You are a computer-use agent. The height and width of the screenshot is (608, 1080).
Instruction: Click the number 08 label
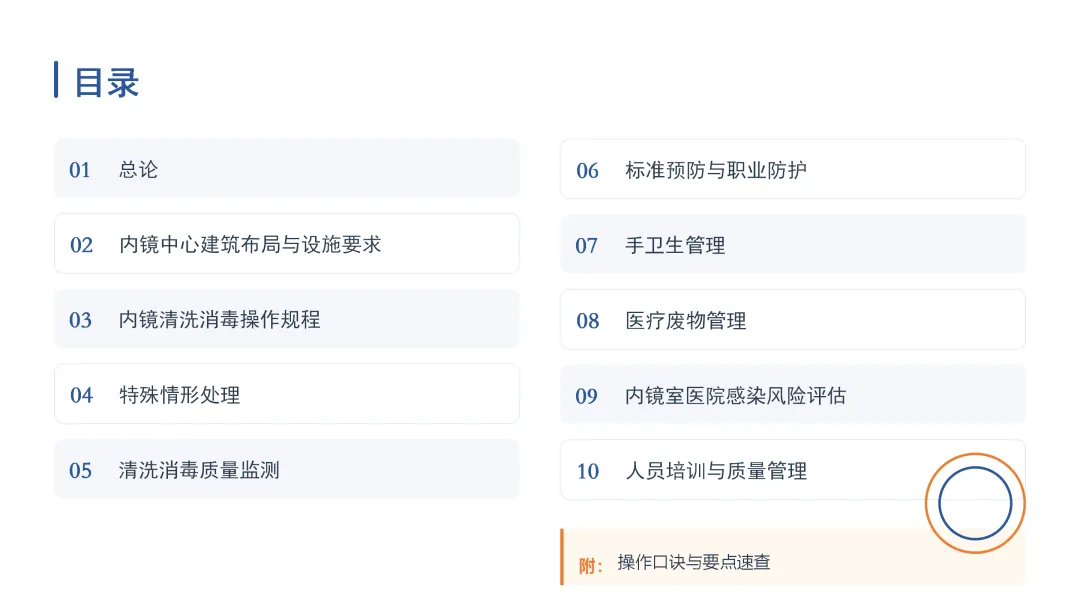click(588, 321)
